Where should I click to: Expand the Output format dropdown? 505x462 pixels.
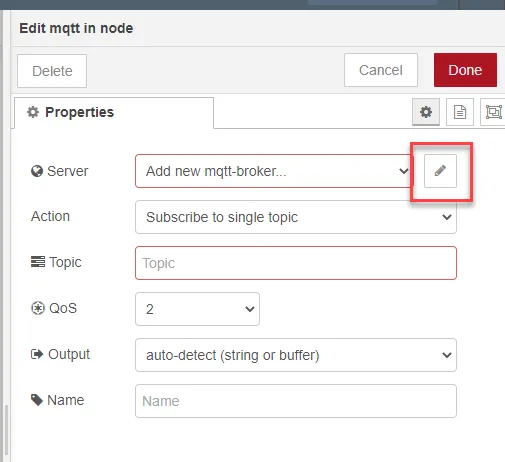(x=296, y=355)
